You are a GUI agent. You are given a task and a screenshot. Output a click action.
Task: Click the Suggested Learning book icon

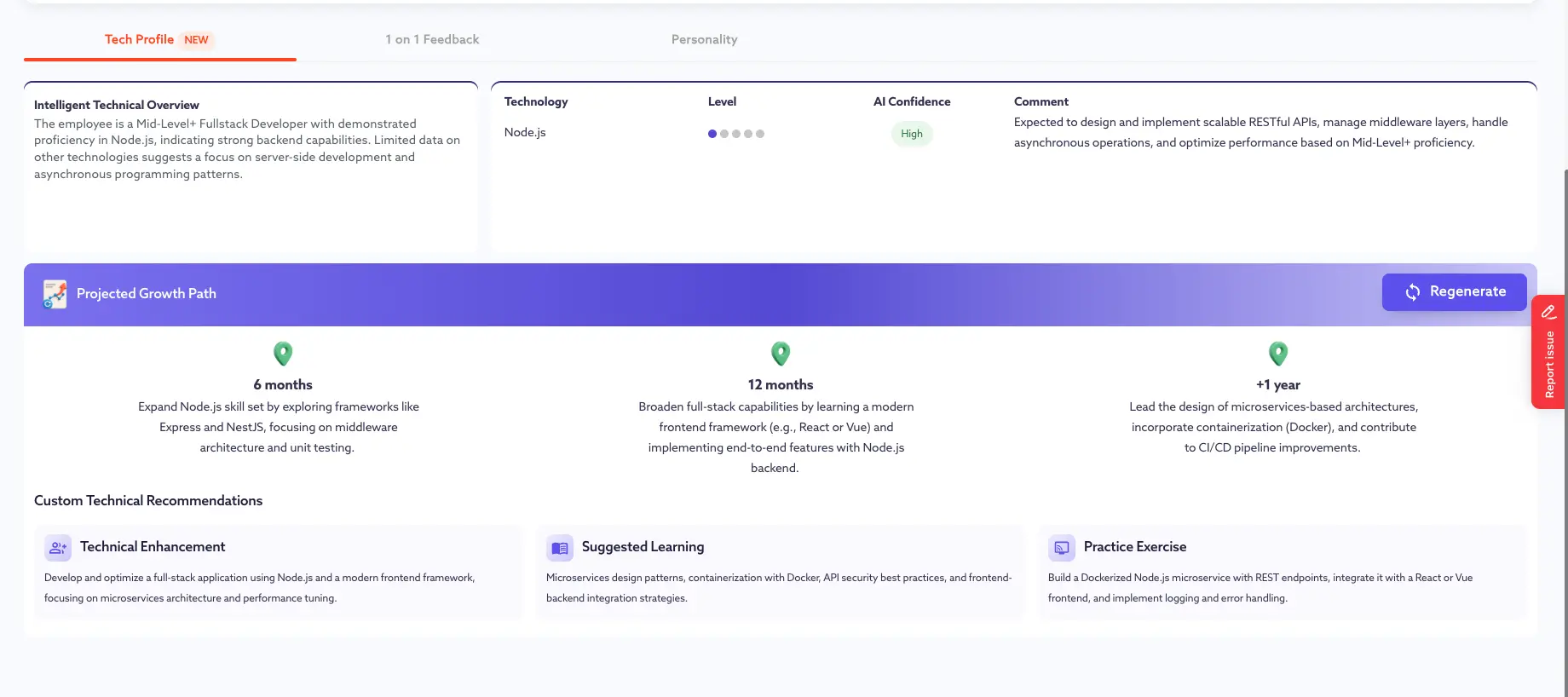point(560,548)
